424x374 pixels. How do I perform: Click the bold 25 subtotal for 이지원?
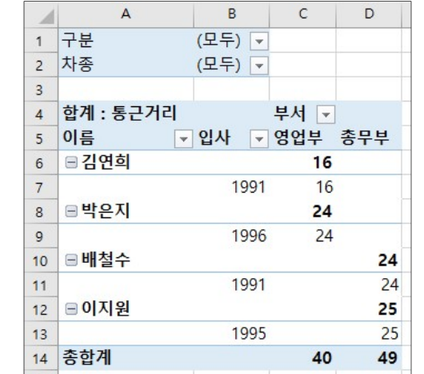[x=369, y=309]
